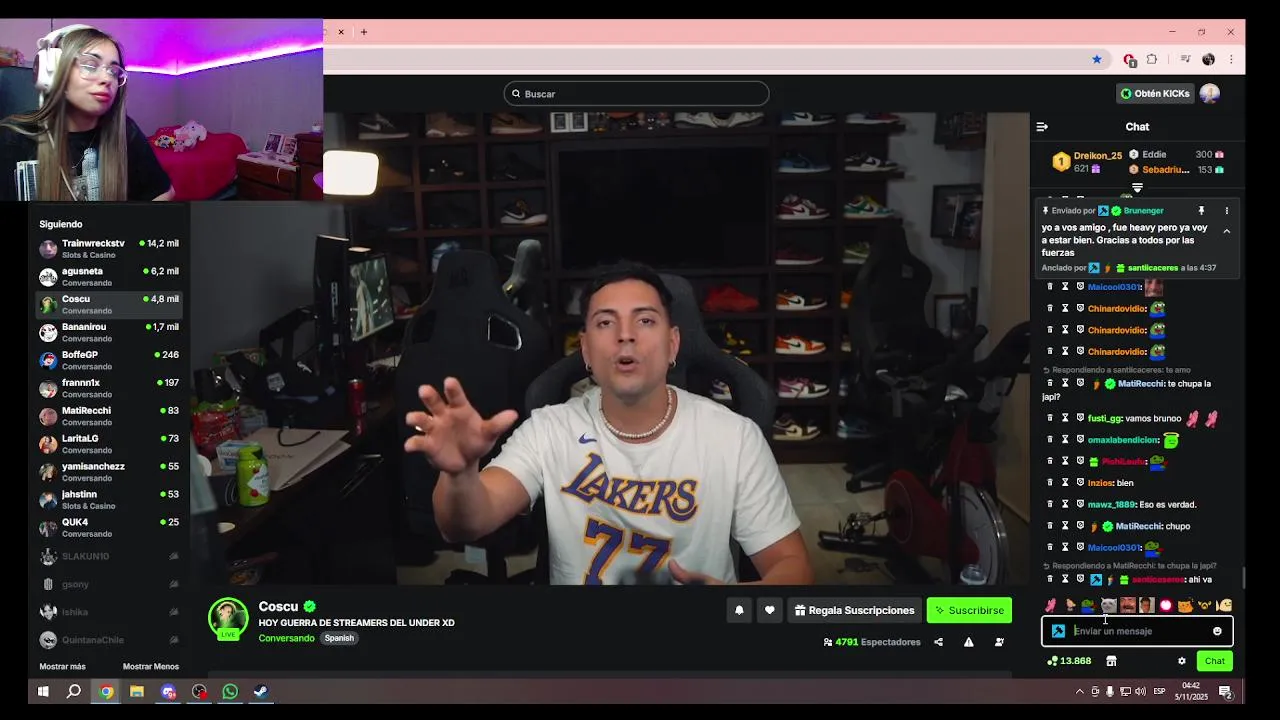
Task: Report the stream with the warning triangle icon
Action: pos(968,642)
